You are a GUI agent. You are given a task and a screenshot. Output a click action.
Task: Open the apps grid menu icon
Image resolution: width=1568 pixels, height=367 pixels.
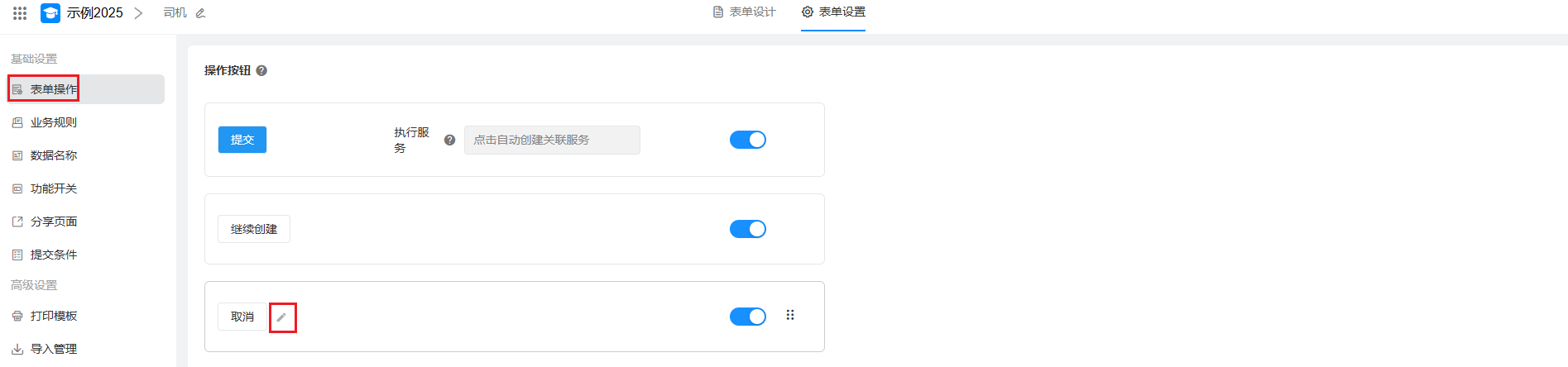click(x=20, y=13)
